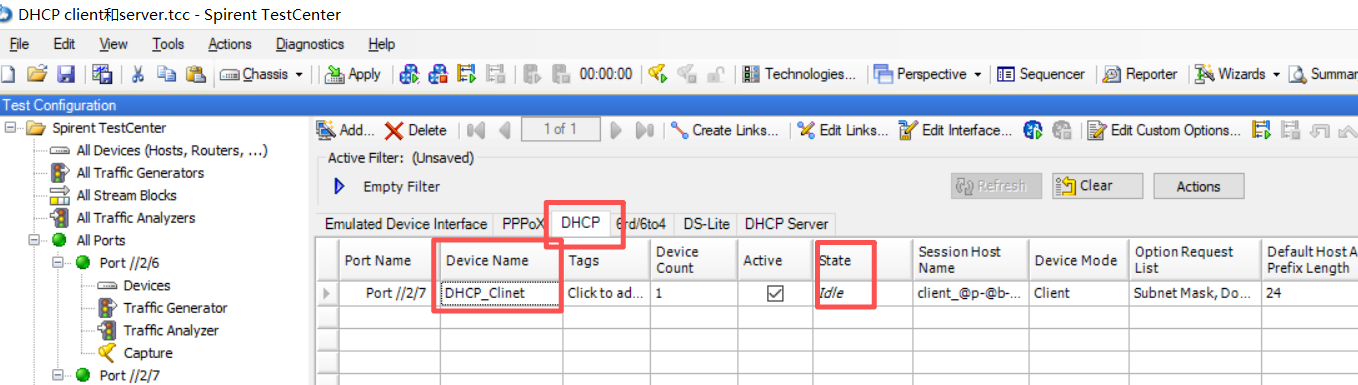This screenshot has width=1358, height=385.
Task: Select All Traffic Analyzers in tree
Action: point(136,218)
